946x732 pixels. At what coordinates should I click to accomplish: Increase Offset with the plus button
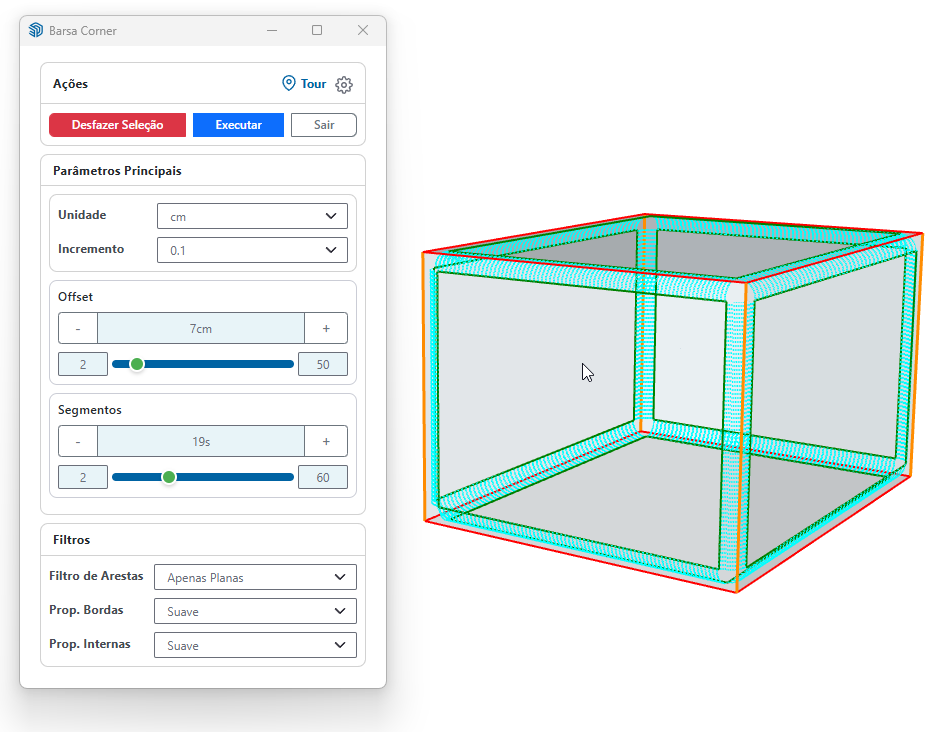[x=326, y=328]
